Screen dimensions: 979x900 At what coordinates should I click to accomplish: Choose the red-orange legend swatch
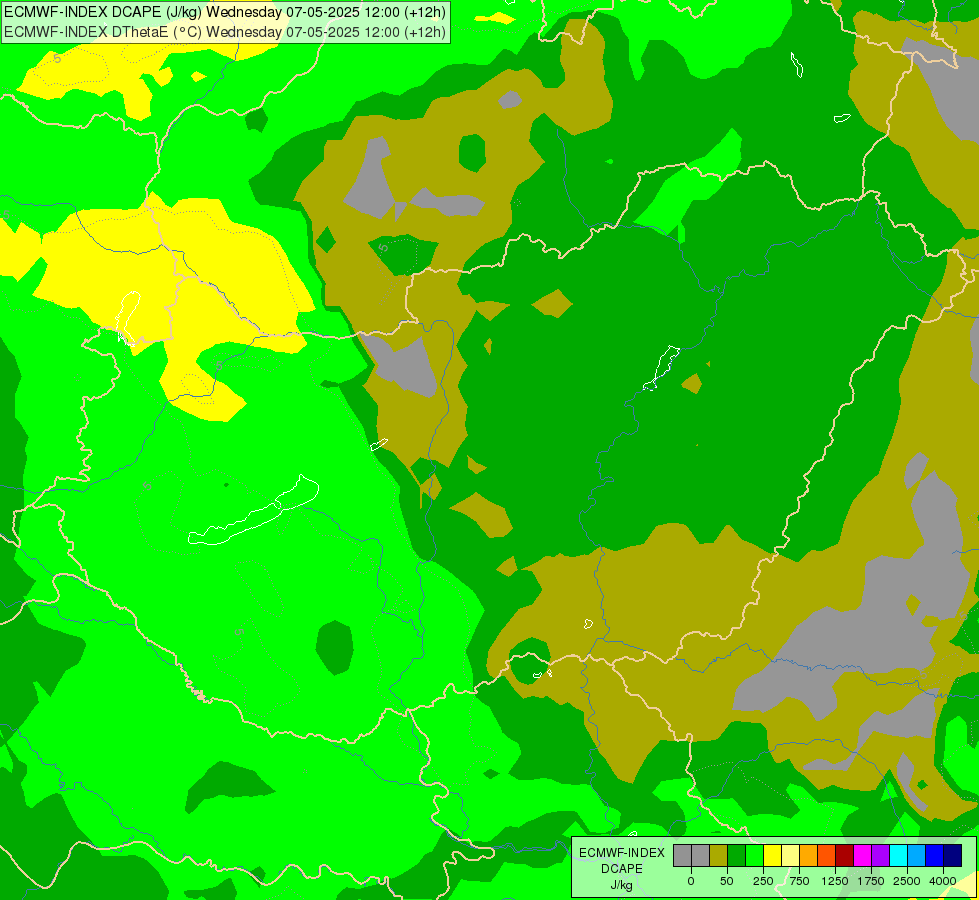(x=826, y=855)
